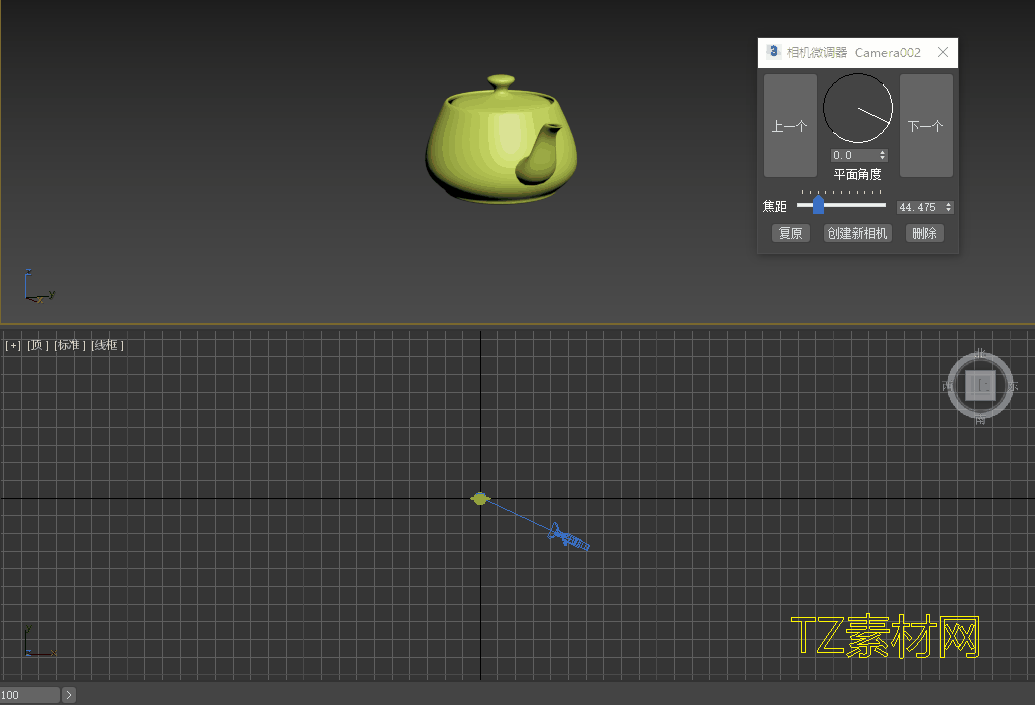This screenshot has width=1035, height=705.
Task: Open the [线框] shading mode menu
Action: click(x=107, y=345)
